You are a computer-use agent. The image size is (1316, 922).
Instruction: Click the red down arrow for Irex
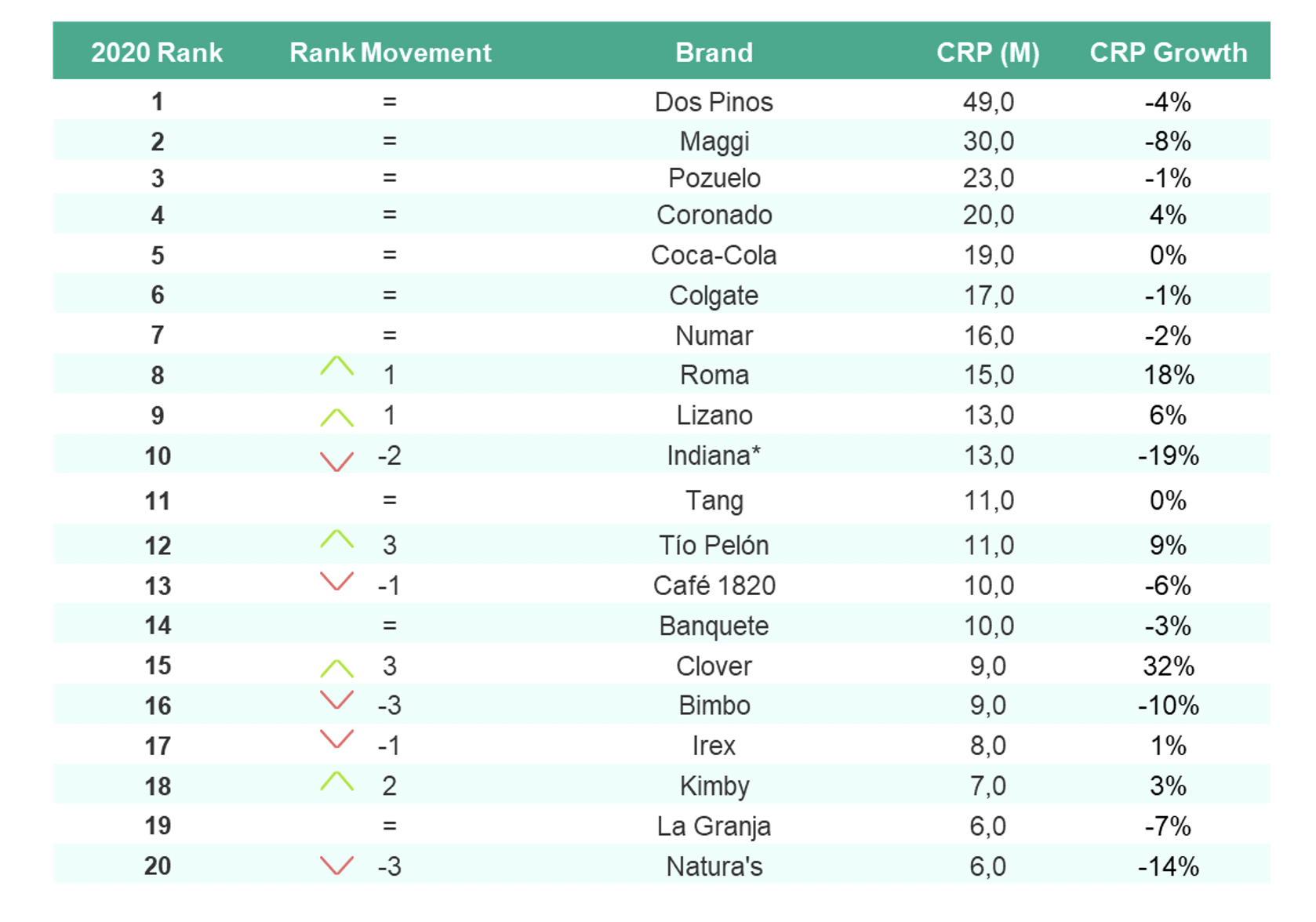[x=336, y=739]
